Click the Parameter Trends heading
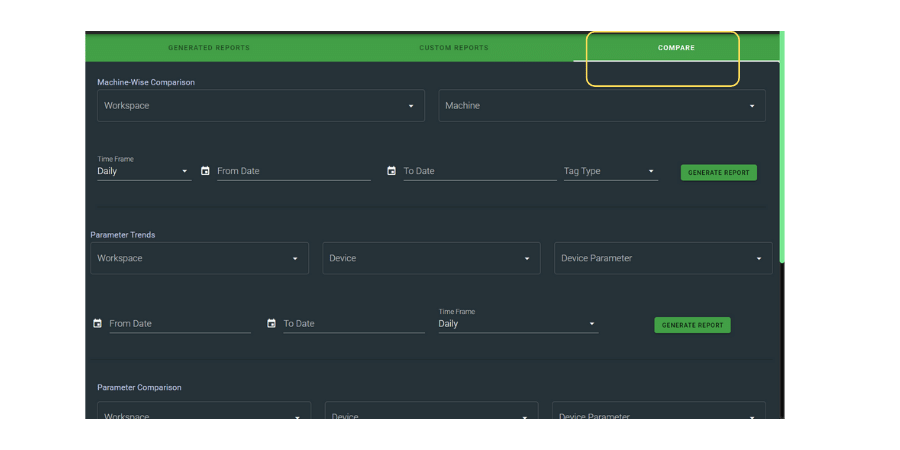This screenshot has width=900, height=450. pos(123,235)
